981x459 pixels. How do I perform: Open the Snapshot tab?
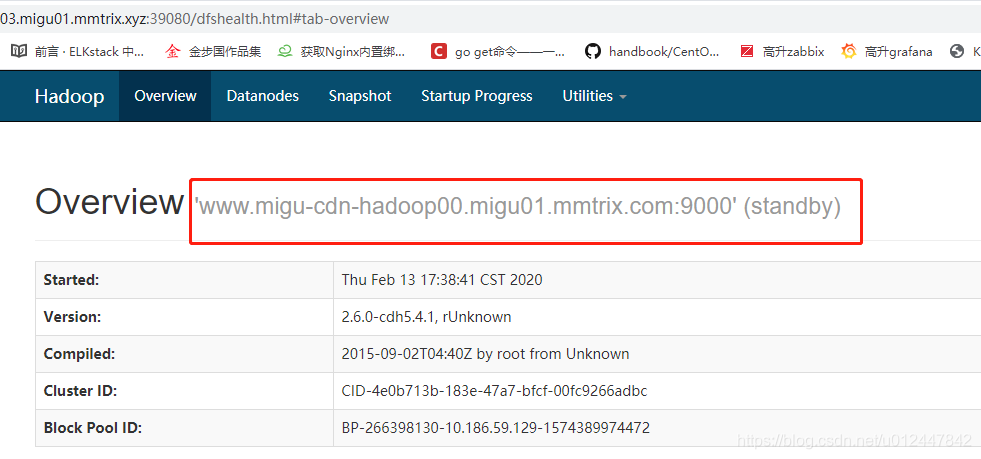(360, 96)
